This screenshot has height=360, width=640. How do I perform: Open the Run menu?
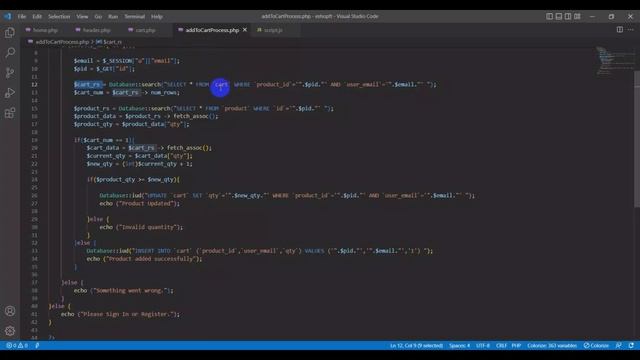113,16
